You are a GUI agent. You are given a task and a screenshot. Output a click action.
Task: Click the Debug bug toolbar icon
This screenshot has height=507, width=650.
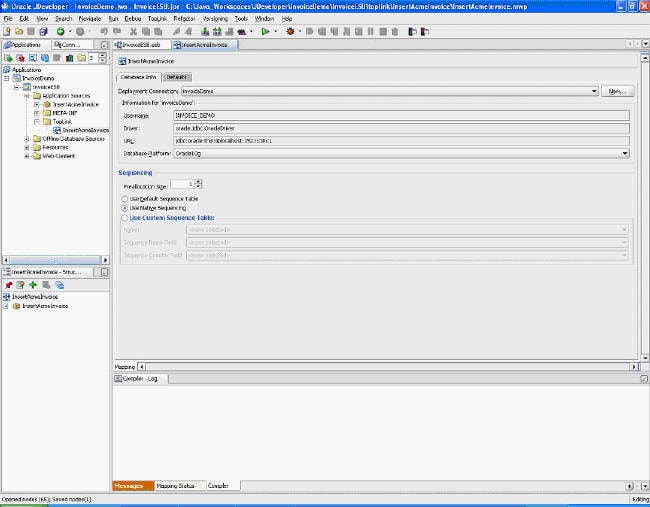click(289, 31)
